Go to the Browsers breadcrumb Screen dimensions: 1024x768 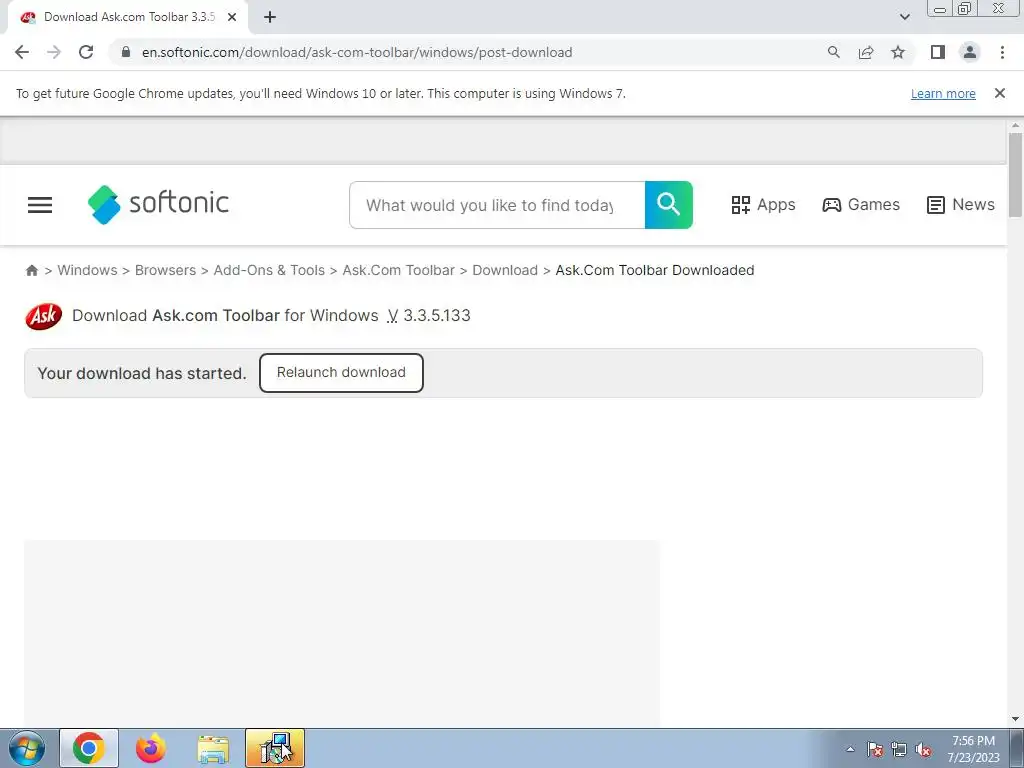tap(165, 270)
